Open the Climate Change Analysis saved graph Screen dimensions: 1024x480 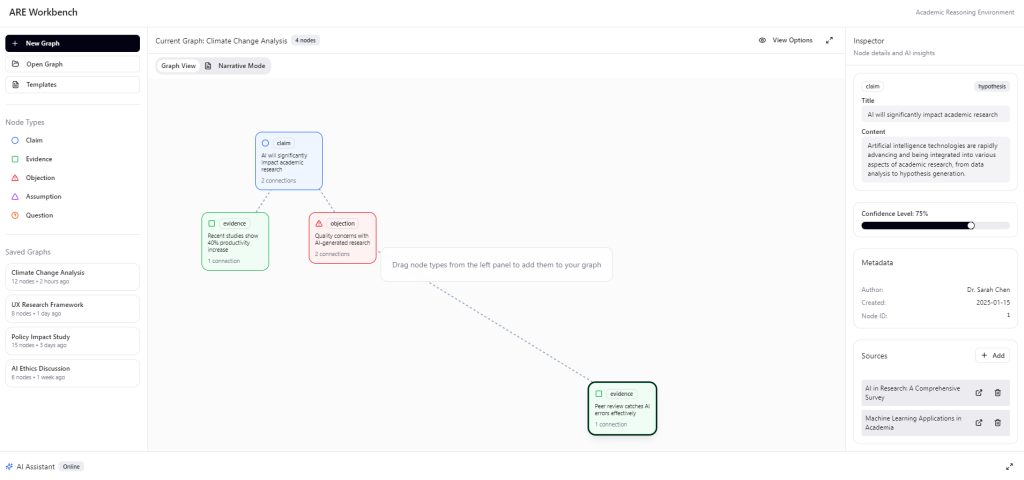72,277
